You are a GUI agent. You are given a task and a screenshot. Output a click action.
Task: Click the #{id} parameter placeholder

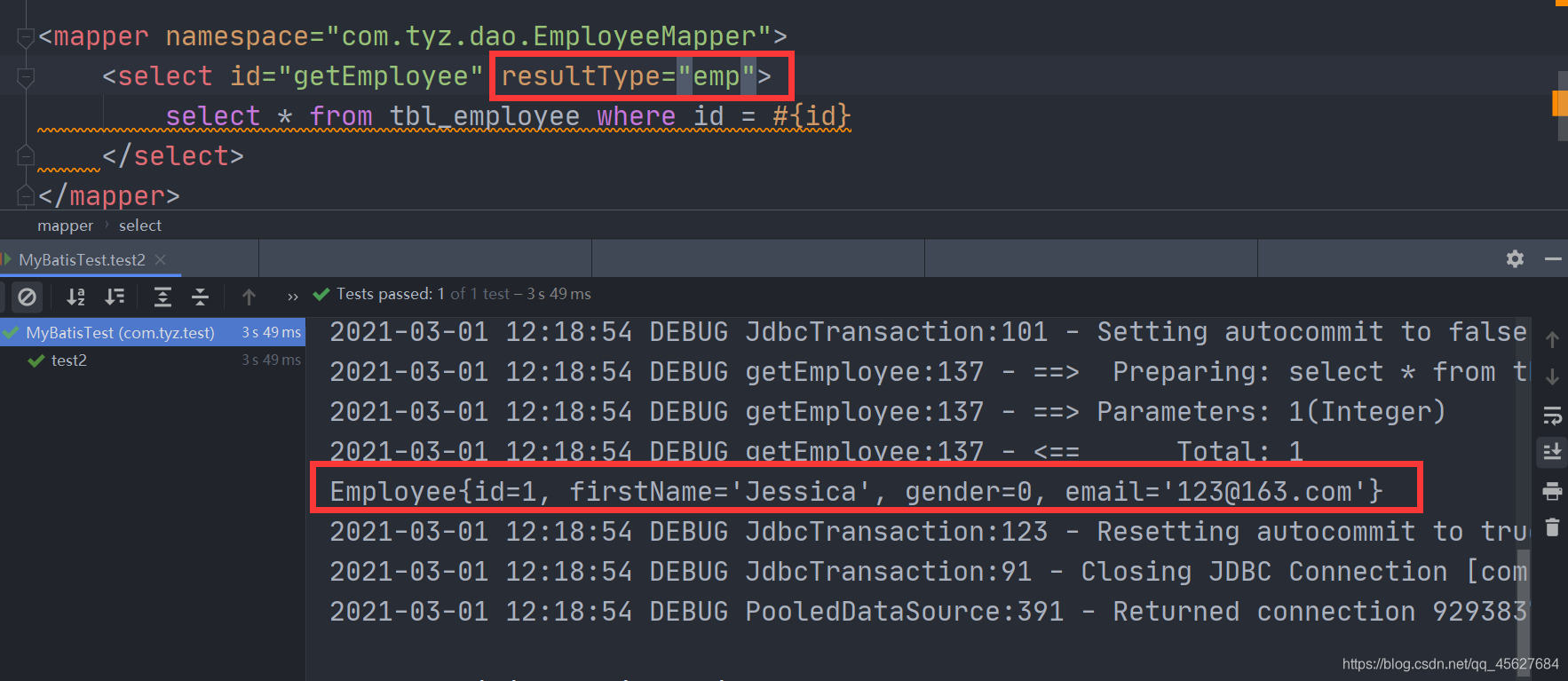point(812,116)
